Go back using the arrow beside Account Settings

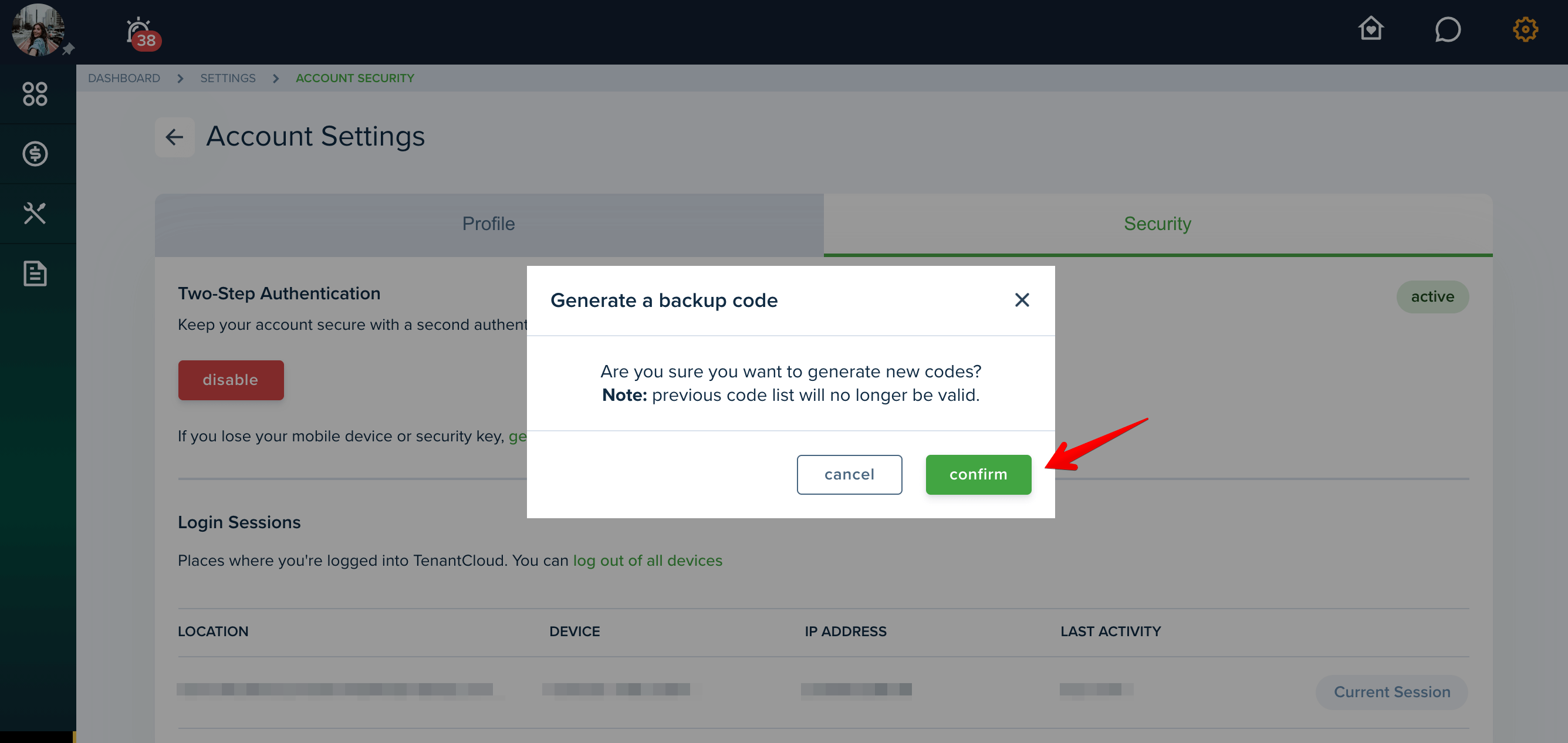point(175,137)
